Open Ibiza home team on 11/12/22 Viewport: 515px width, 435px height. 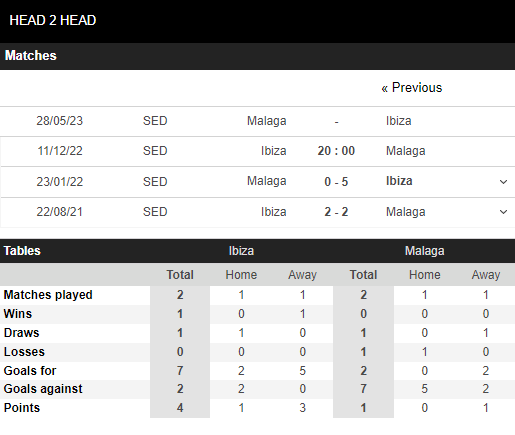(x=274, y=151)
